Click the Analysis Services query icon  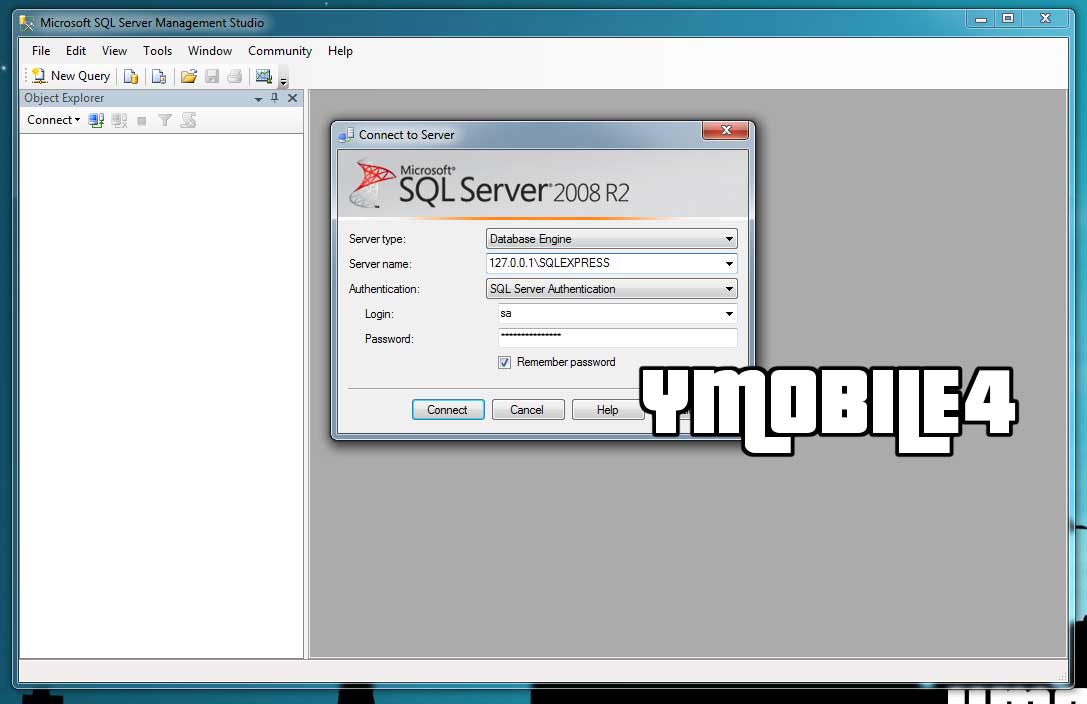pos(159,76)
